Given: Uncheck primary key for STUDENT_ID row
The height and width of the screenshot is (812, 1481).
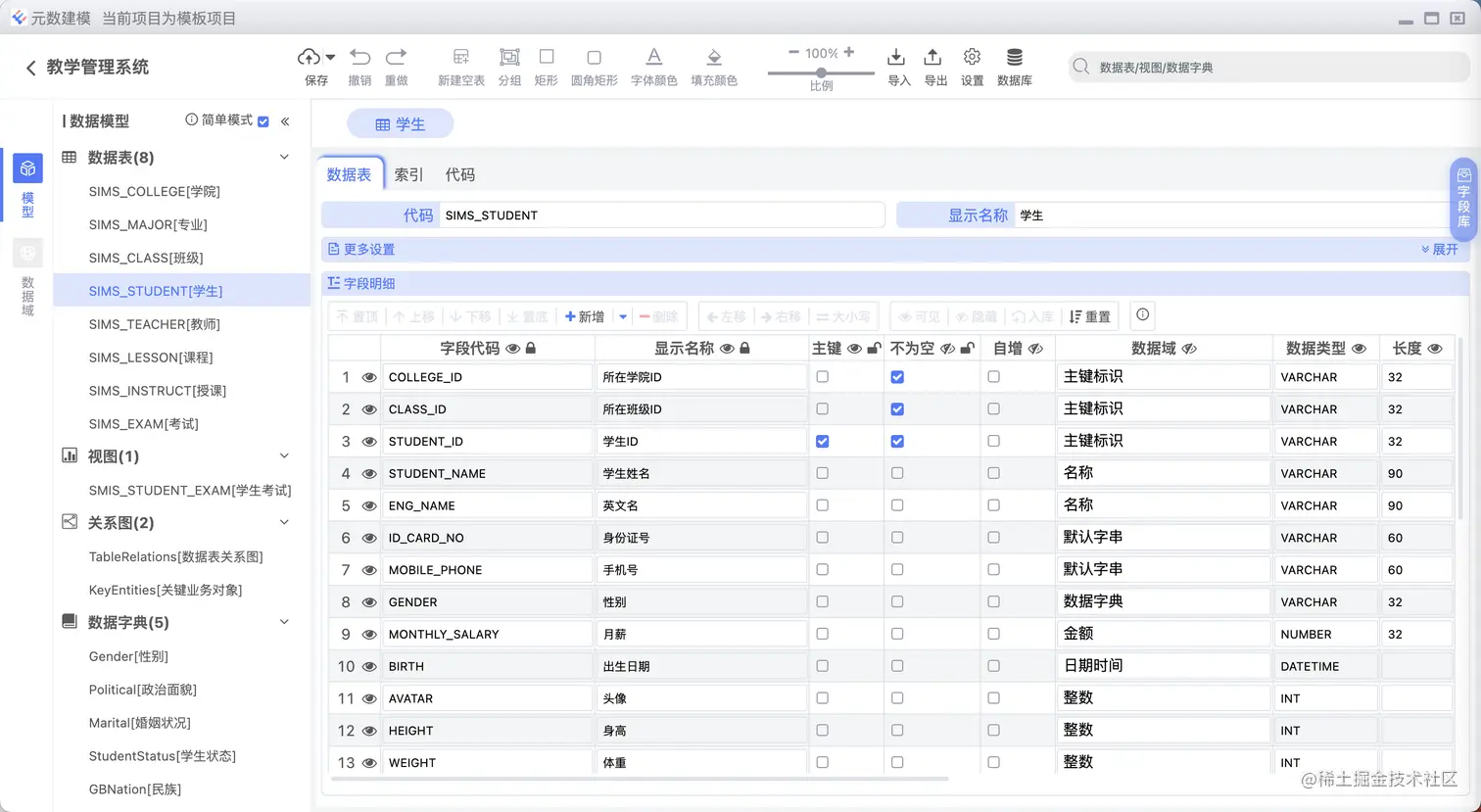Looking at the screenshot, I should tap(822, 442).
